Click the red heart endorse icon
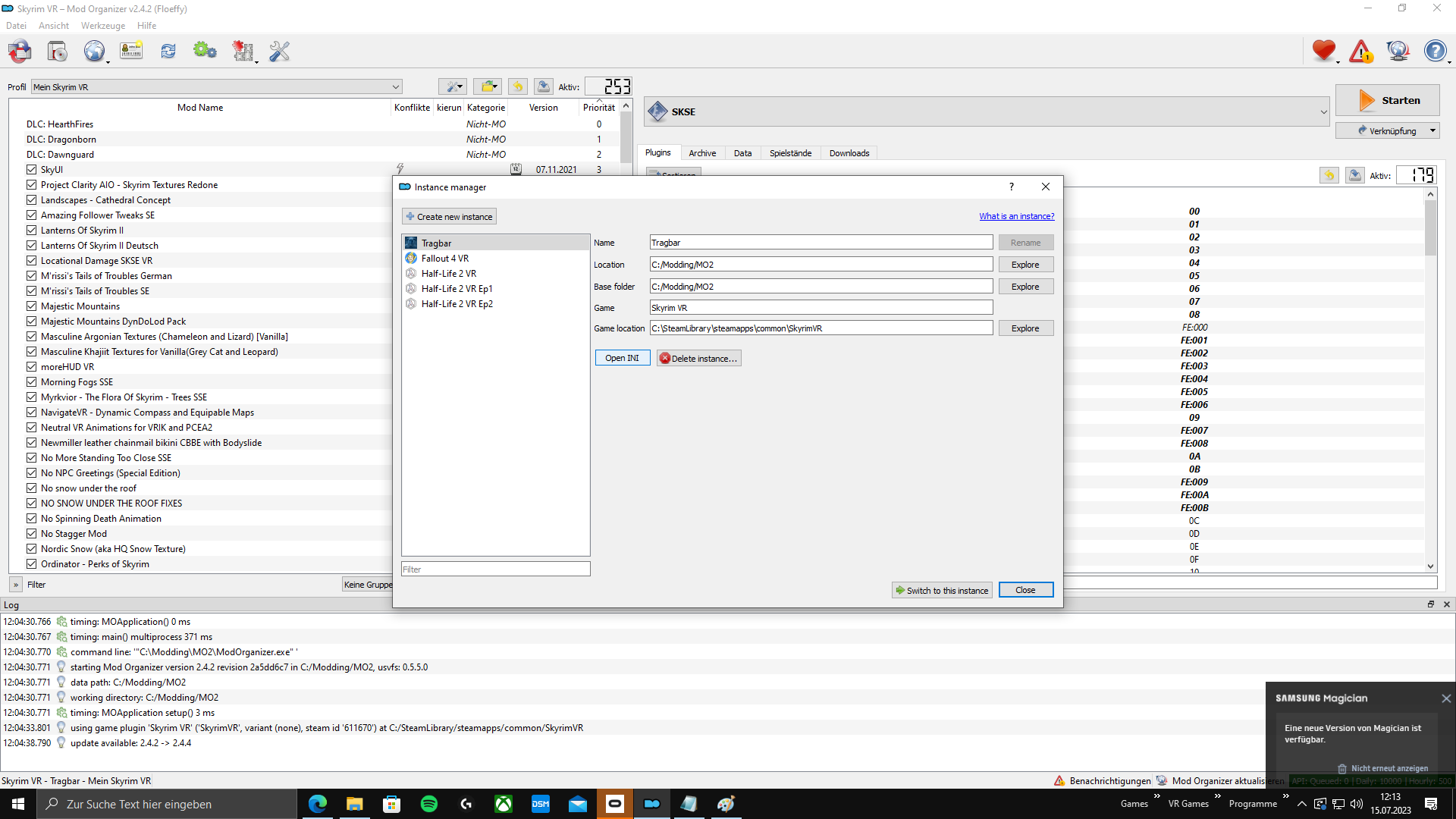 tap(1323, 51)
